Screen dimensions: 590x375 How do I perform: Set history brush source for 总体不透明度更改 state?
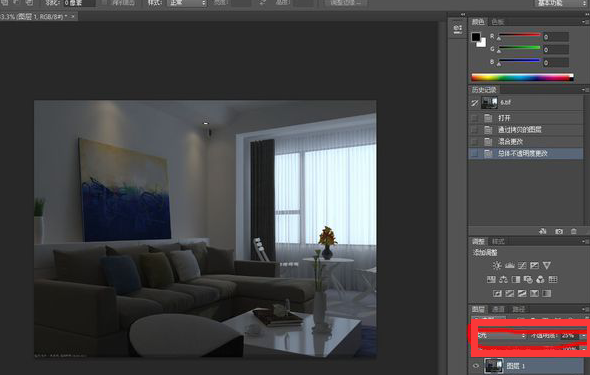[x=474, y=153]
